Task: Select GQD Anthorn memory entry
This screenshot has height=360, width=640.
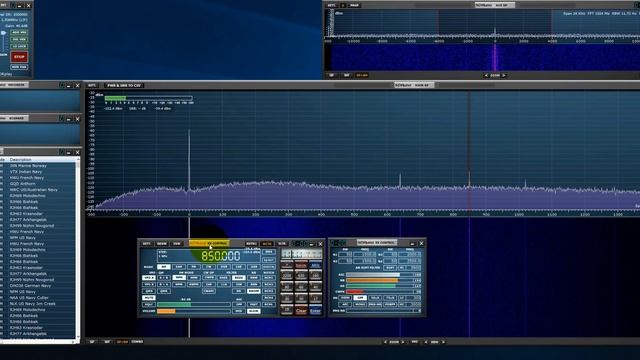Action: tap(22, 184)
